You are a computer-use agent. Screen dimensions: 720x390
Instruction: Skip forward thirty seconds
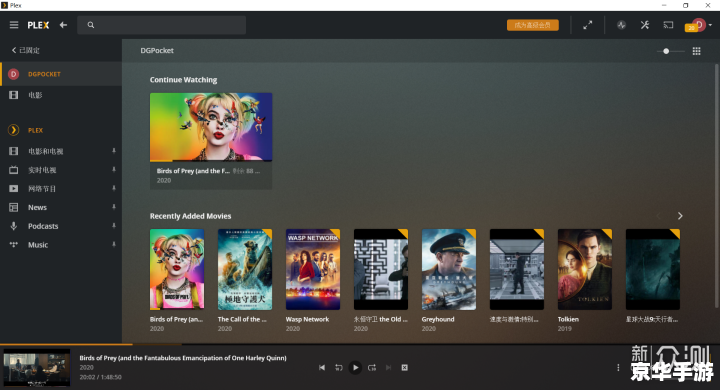[372, 367]
